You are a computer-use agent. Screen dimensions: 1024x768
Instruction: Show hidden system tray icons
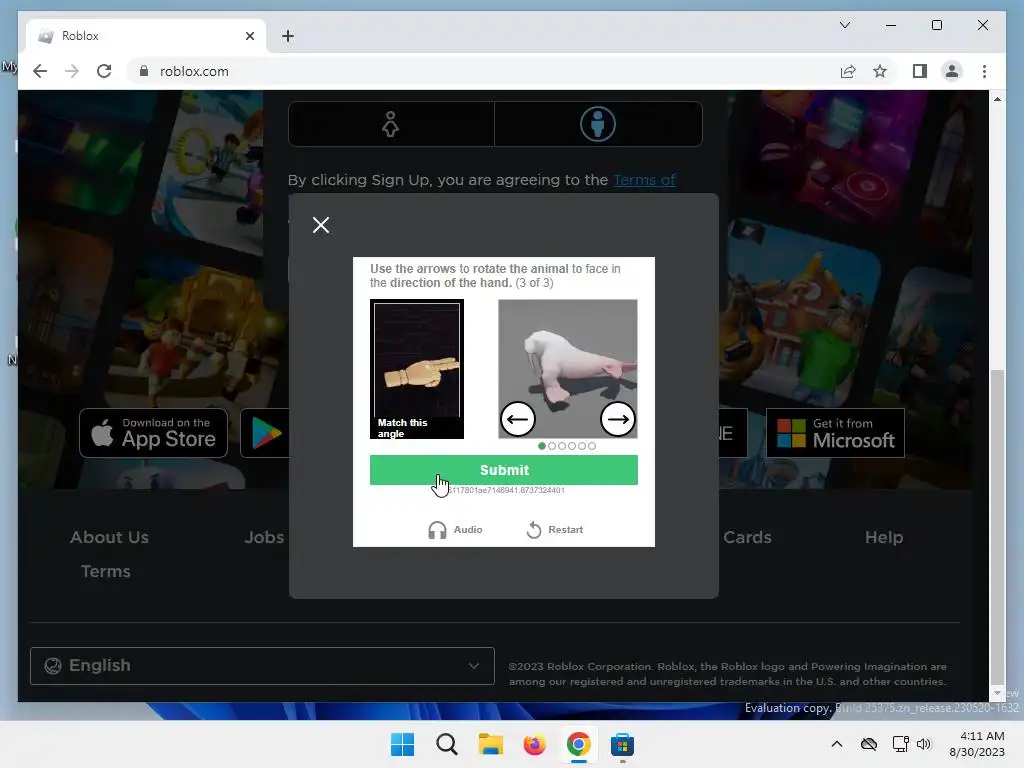click(x=837, y=744)
